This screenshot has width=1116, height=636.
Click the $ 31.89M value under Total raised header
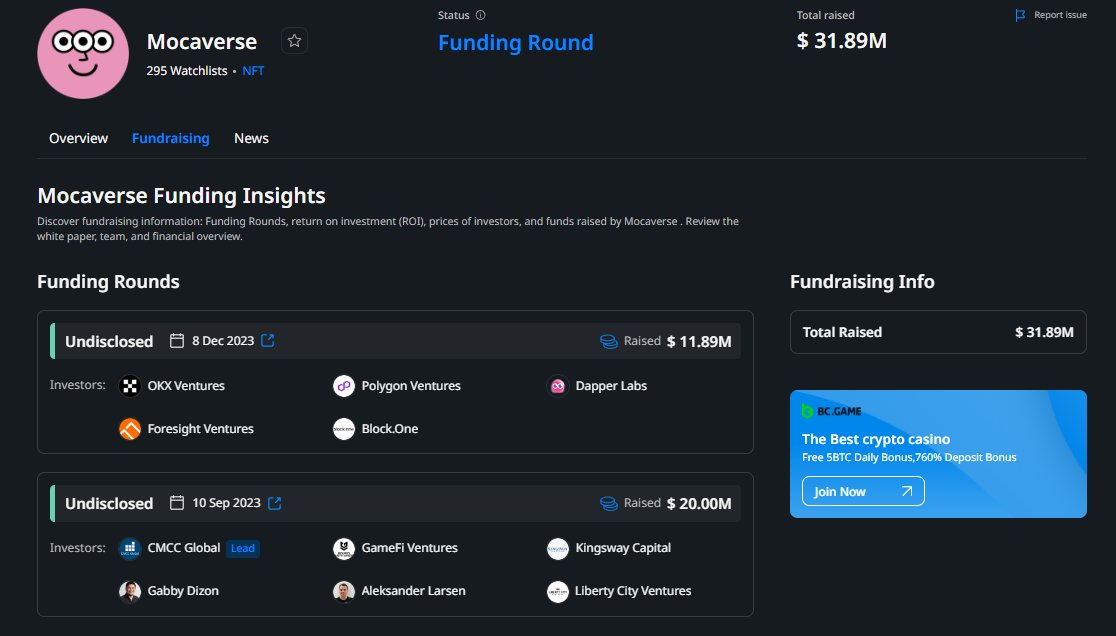[x=841, y=41]
